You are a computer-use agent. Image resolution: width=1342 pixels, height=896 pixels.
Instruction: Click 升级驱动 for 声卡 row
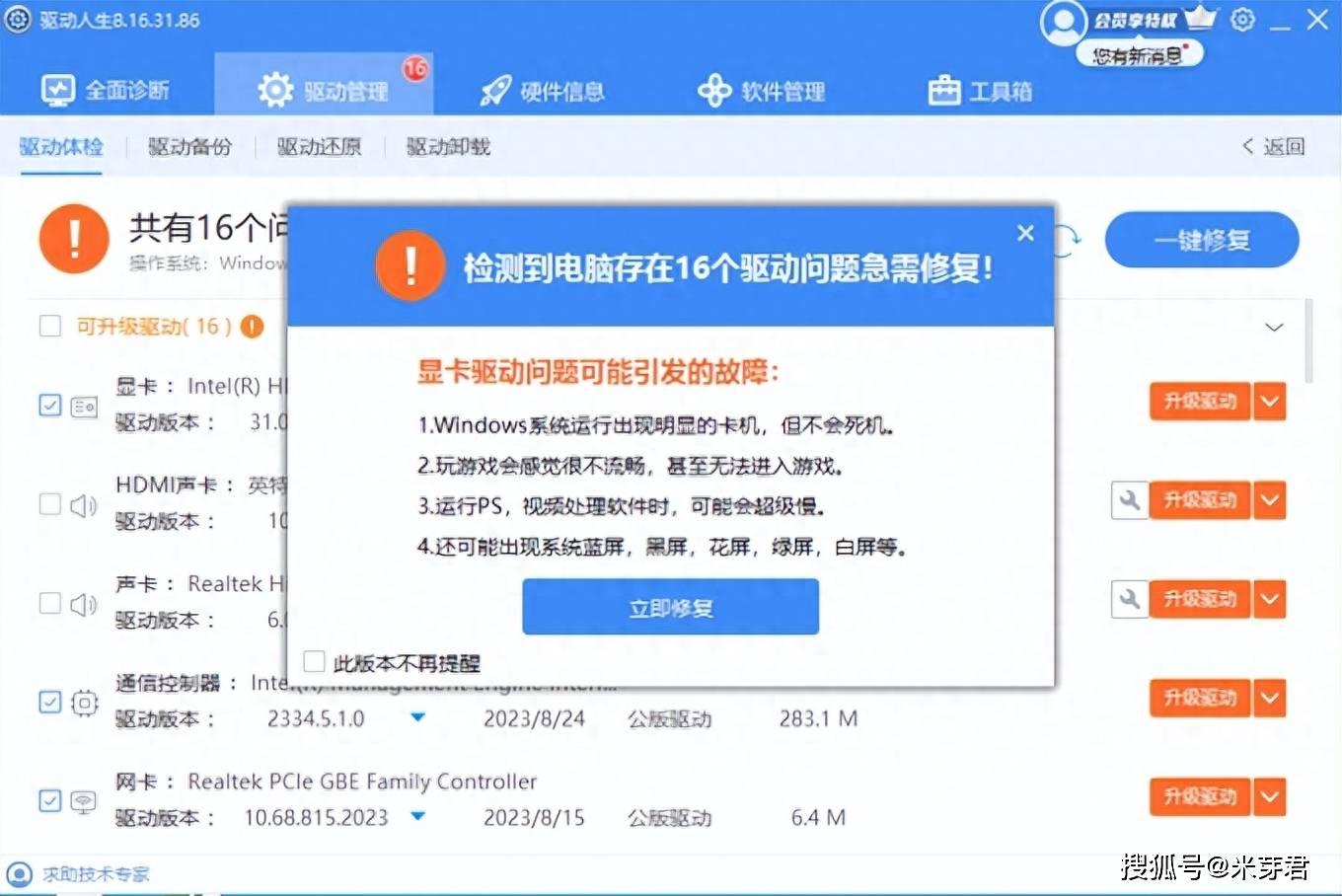tap(1200, 599)
